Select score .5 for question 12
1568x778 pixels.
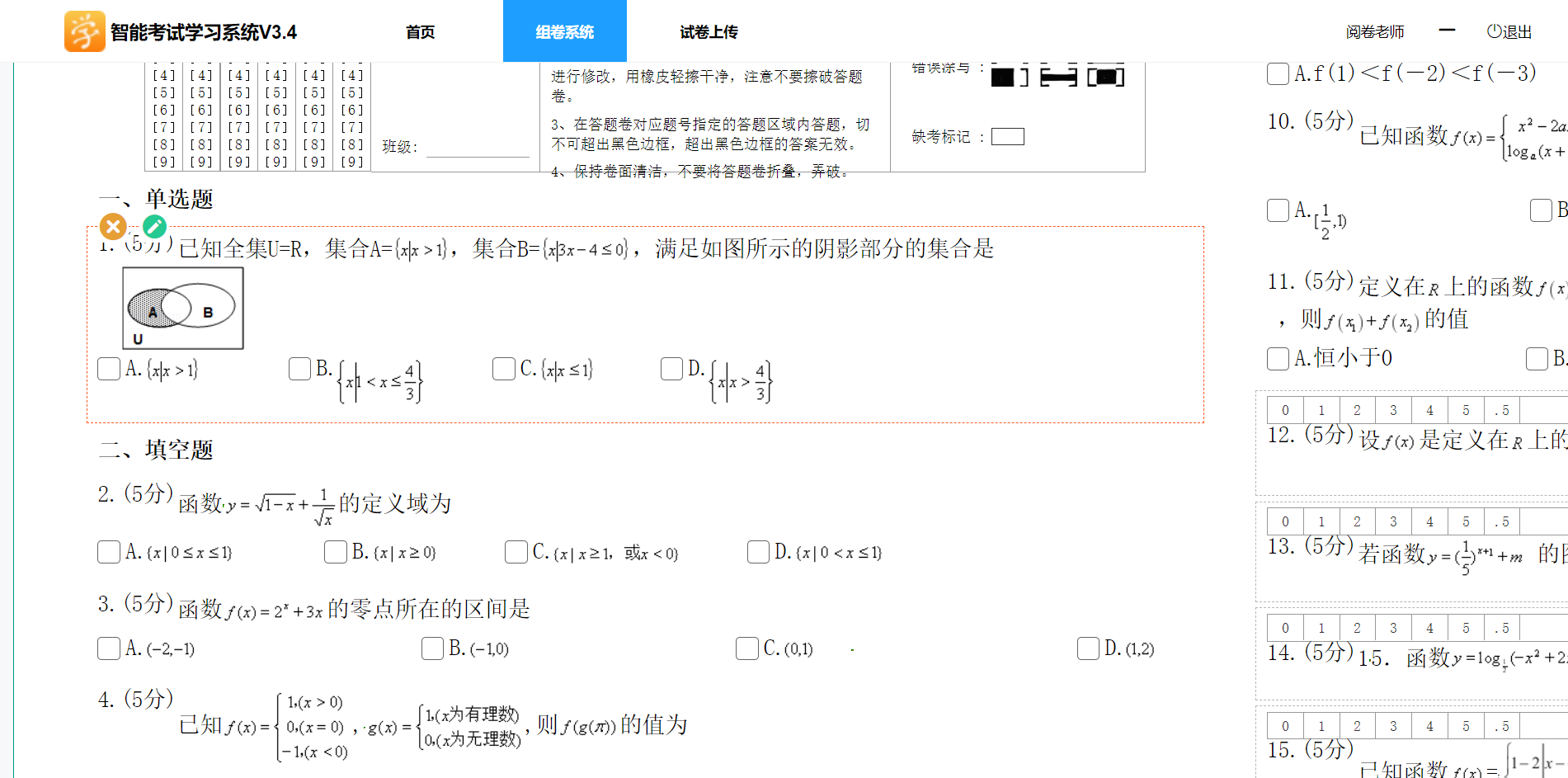click(1502, 410)
